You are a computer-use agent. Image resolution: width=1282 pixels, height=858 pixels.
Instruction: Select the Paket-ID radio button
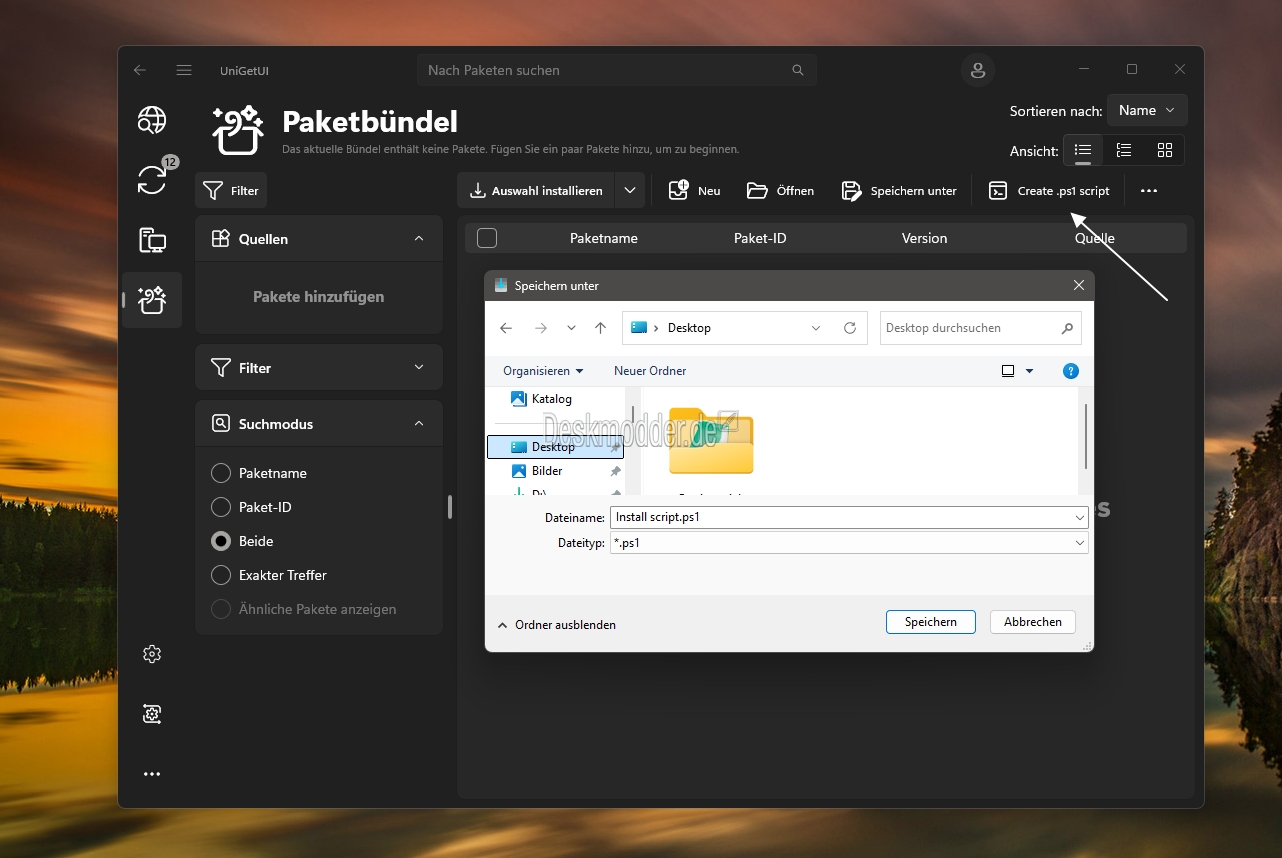click(x=221, y=507)
